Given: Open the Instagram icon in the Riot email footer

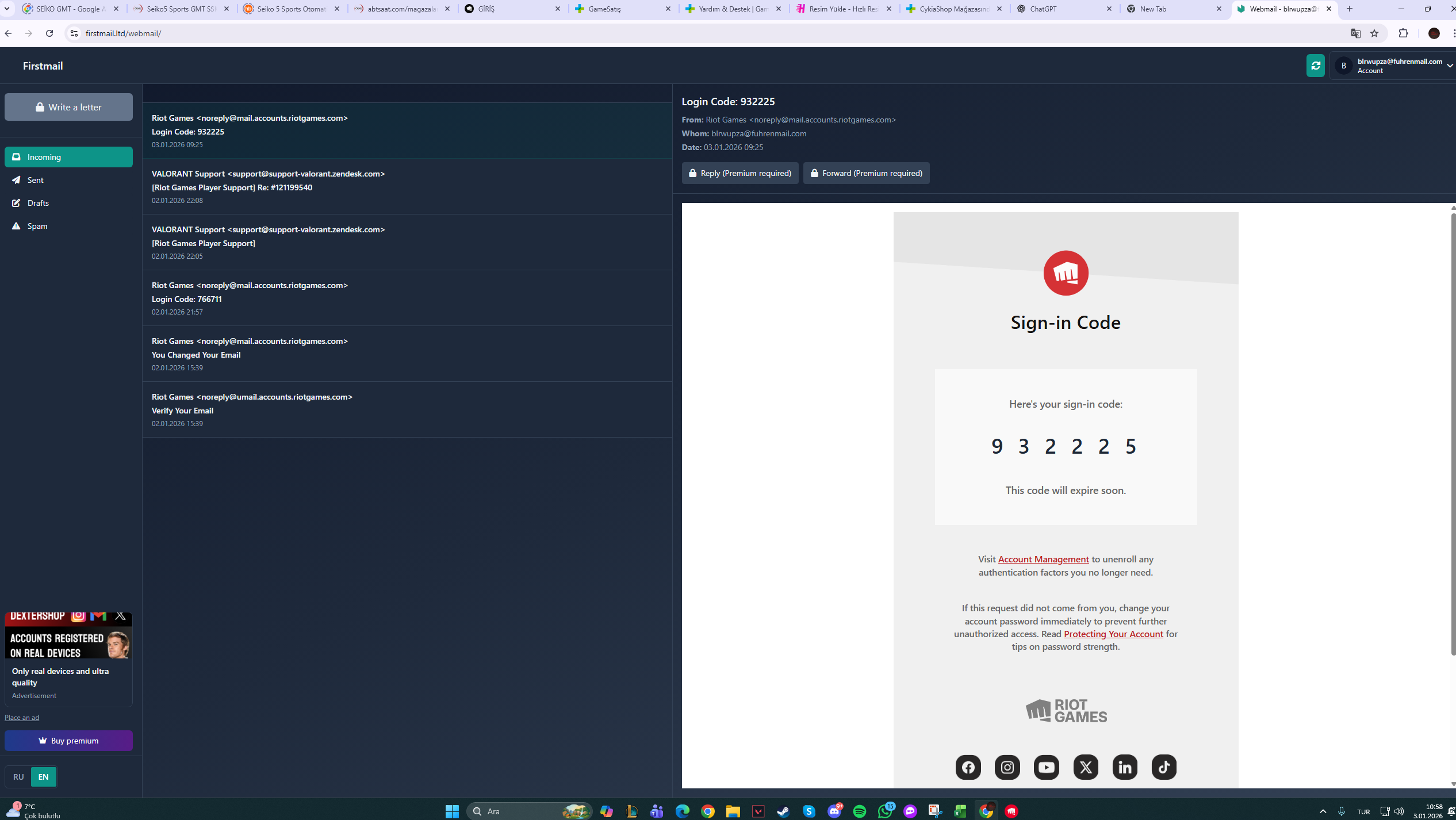Looking at the screenshot, I should pos(1007,767).
